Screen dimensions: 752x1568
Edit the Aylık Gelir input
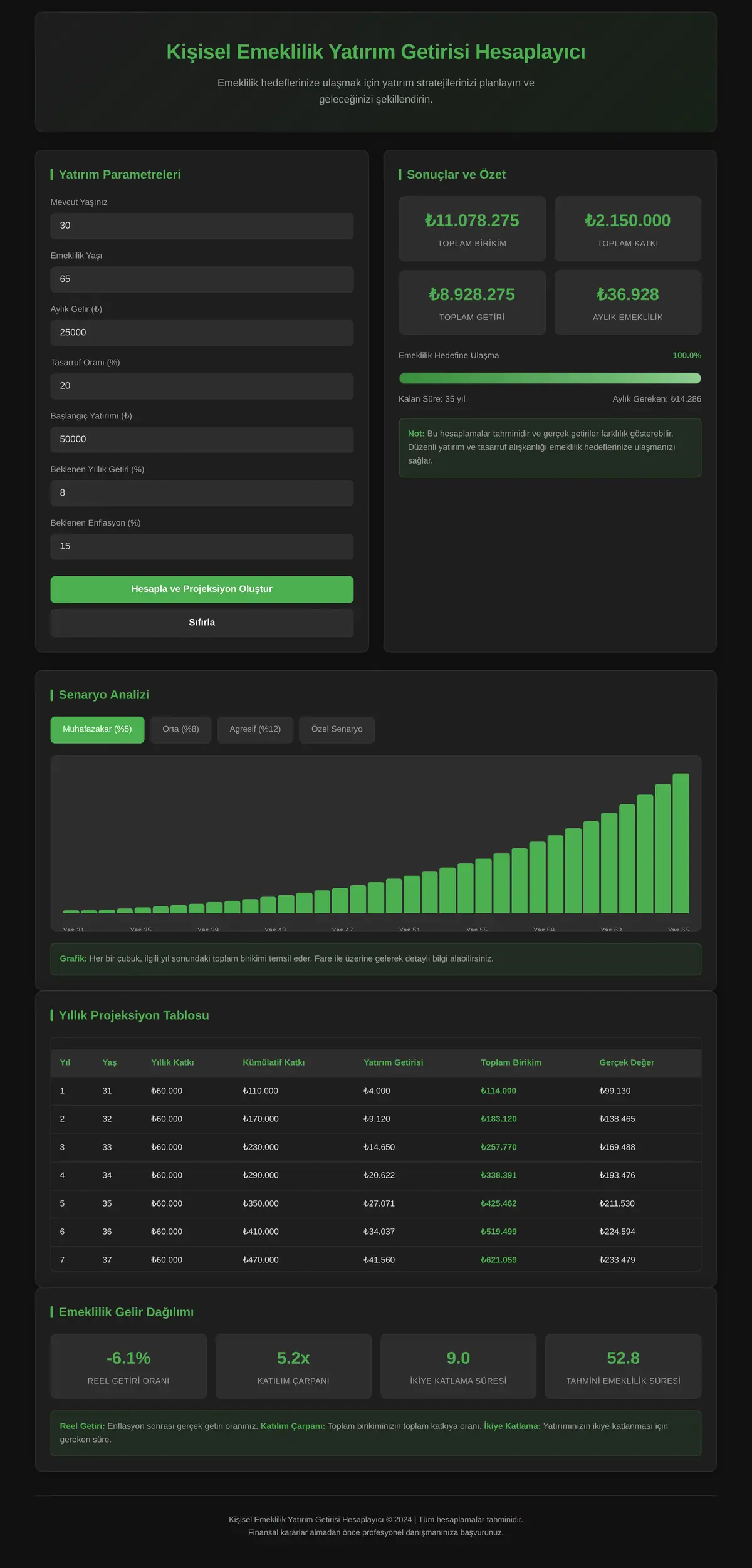[x=202, y=333]
